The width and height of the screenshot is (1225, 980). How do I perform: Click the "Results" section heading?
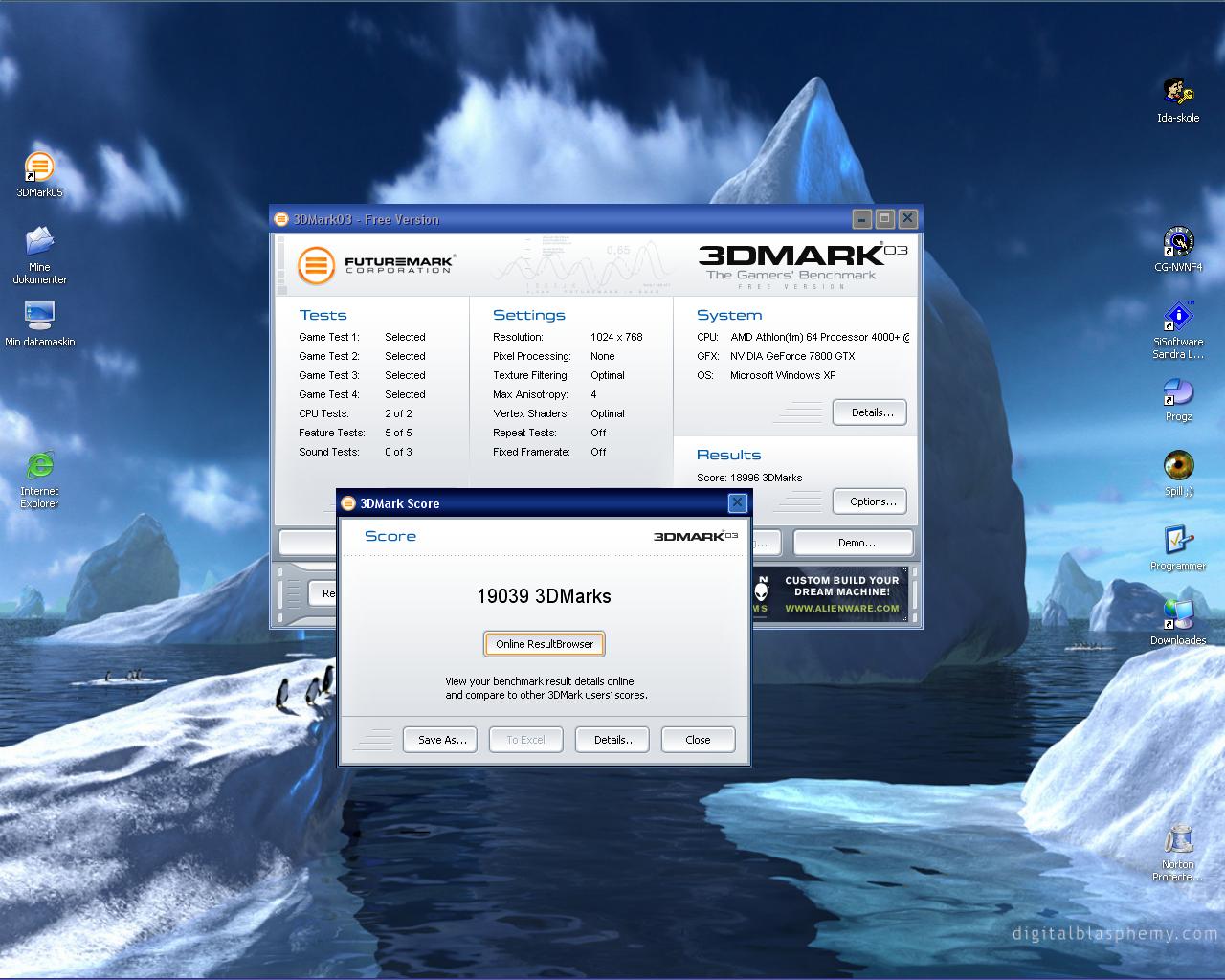728,455
